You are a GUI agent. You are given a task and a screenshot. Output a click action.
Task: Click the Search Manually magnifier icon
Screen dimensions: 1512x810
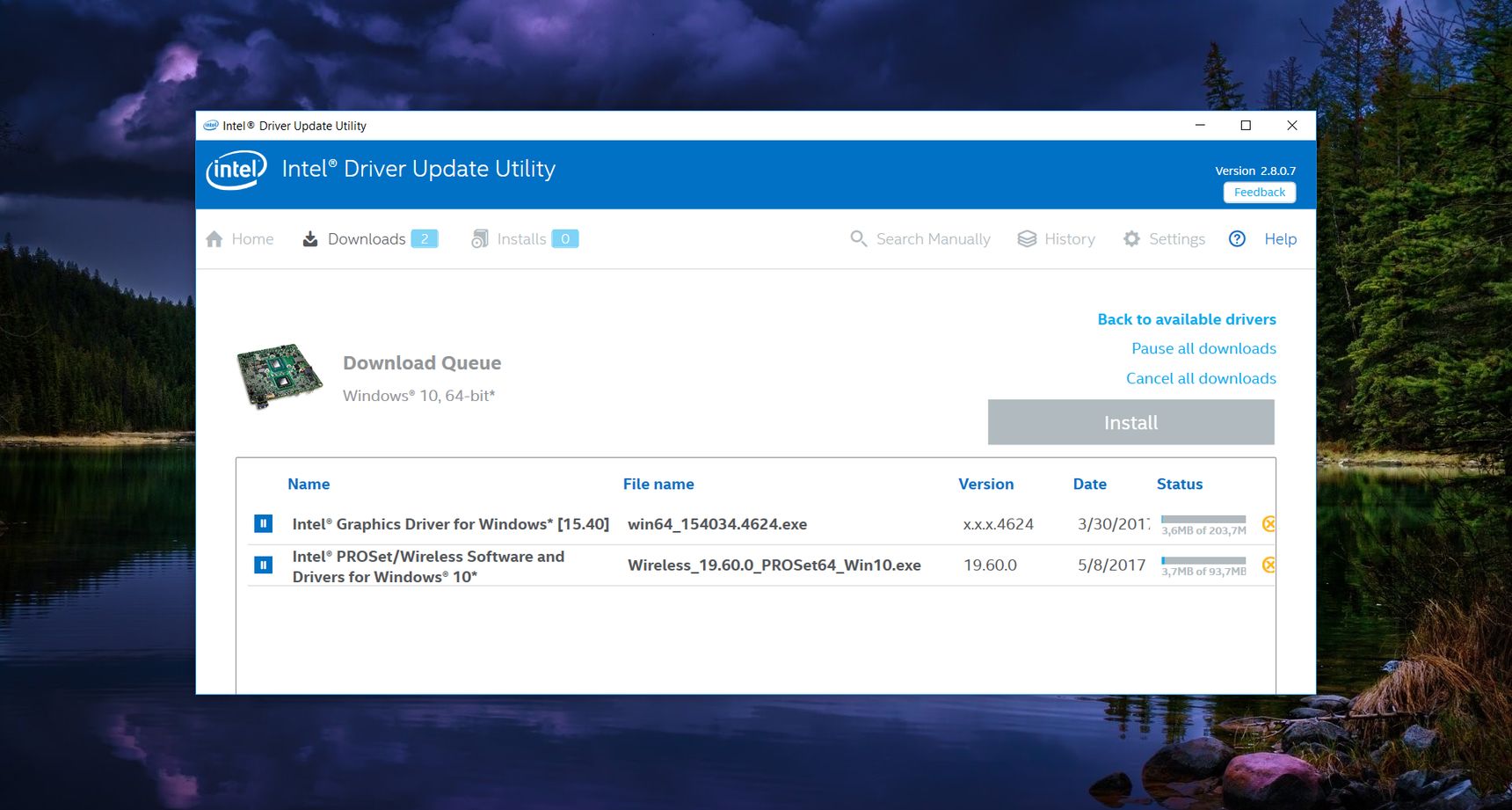point(859,238)
